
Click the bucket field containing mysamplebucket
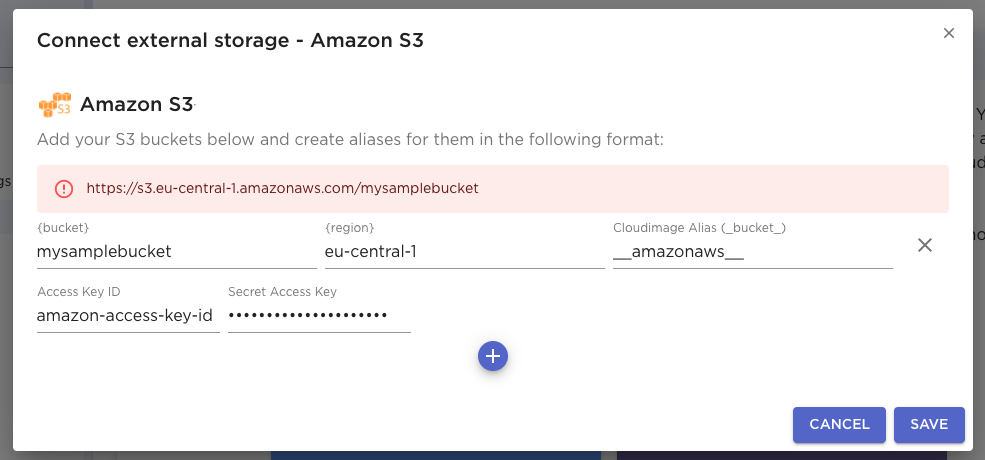(x=176, y=252)
